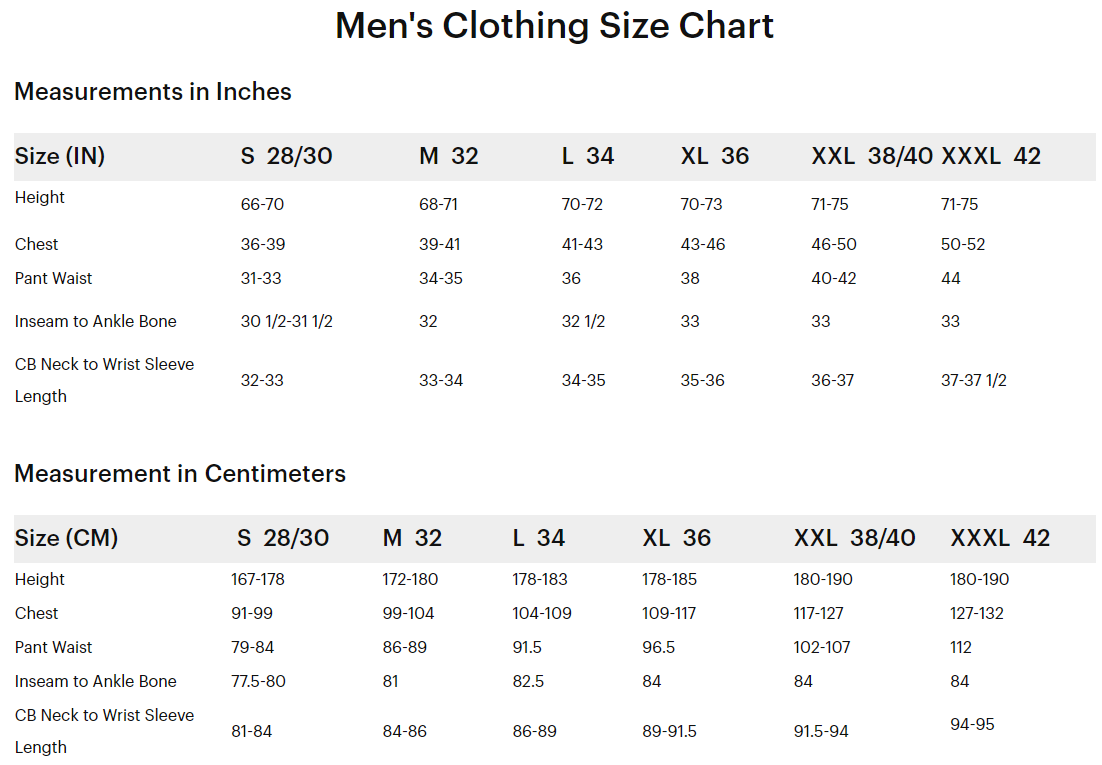Click the 40-42 pant waist value

(834, 278)
